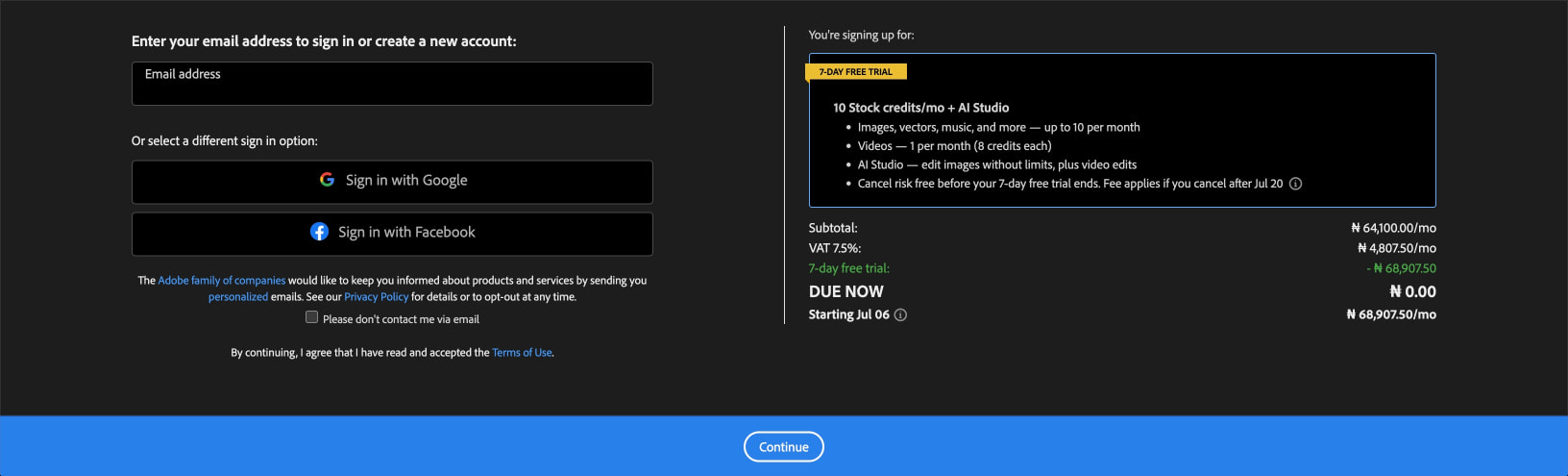The image size is (1568, 476).
Task: Click the recurring price ₦ 68,907.50/mo
Action: click(1391, 314)
